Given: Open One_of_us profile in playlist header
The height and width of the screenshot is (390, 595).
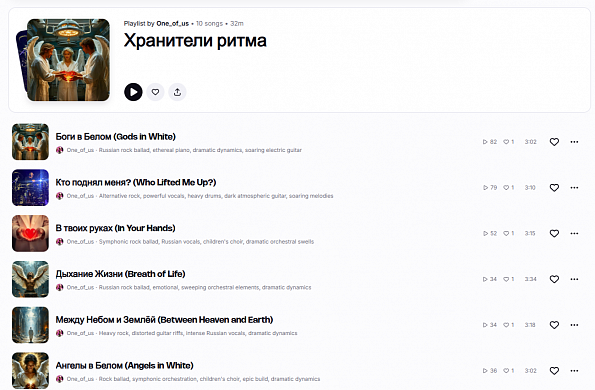Looking at the screenshot, I should coord(172,24).
